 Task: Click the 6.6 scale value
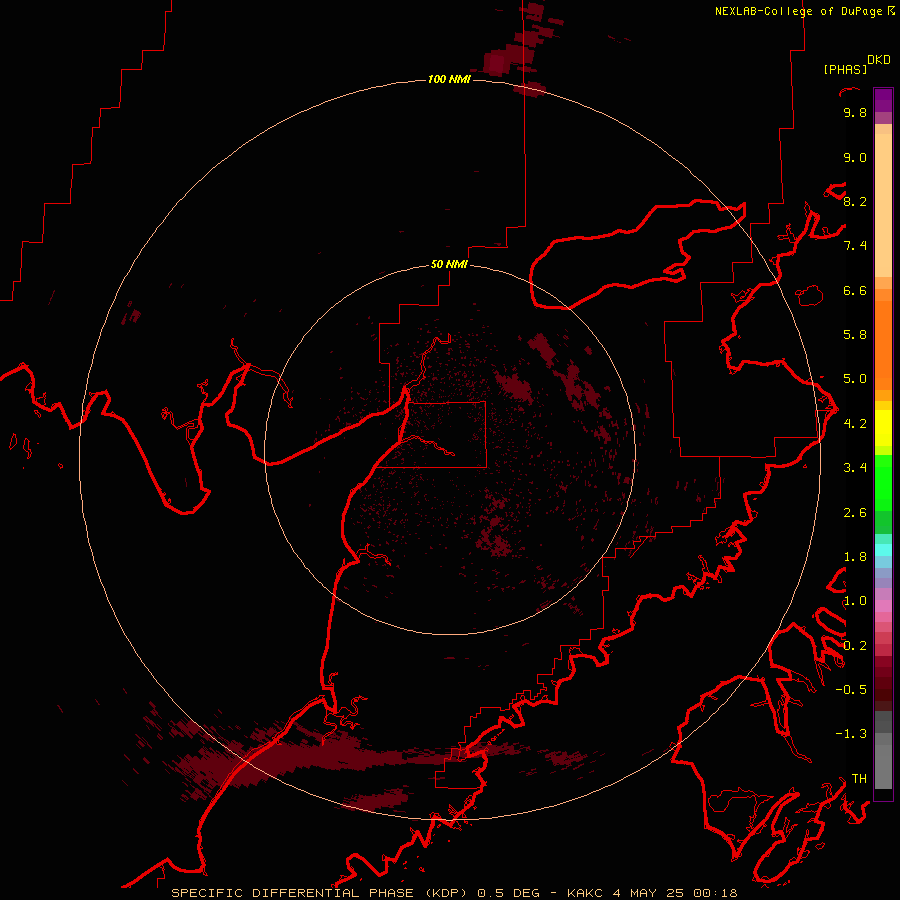tap(855, 290)
